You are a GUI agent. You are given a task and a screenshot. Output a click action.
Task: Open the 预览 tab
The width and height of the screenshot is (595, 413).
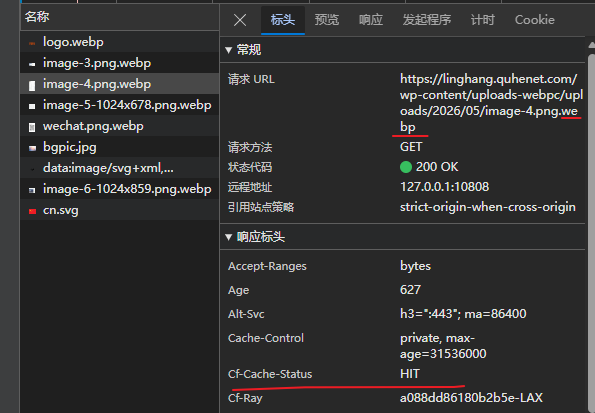[x=327, y=20]
